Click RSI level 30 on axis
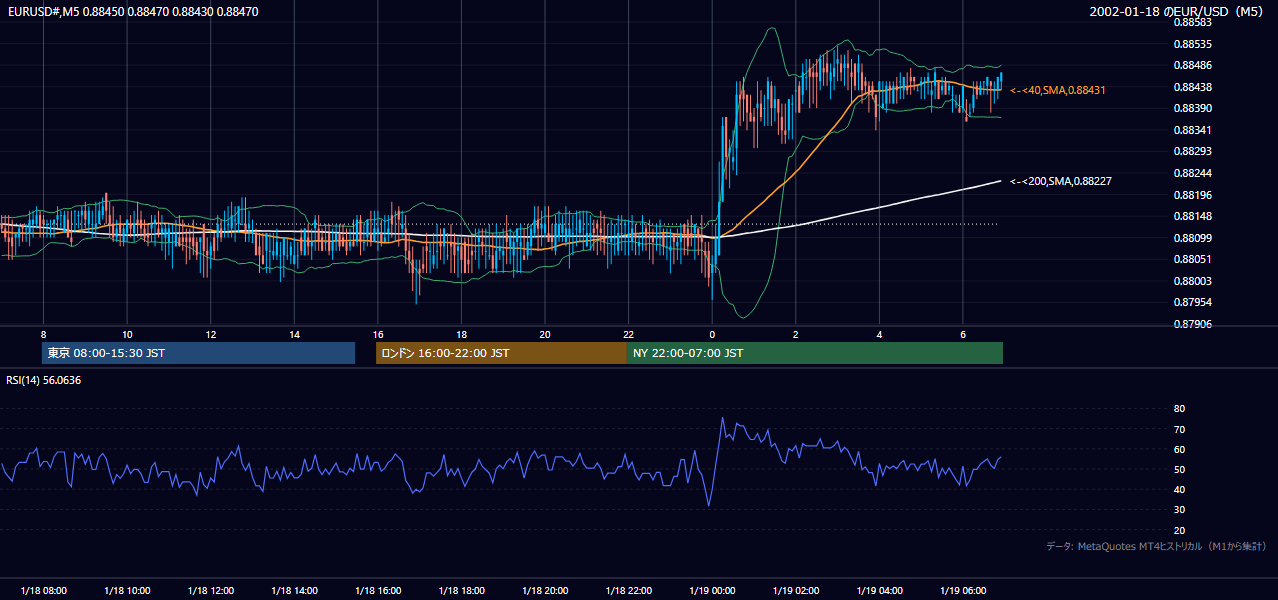Image resolution: width=1278 pixels, height=600 pixels. pyautogui.click(x=1179, y=510)
